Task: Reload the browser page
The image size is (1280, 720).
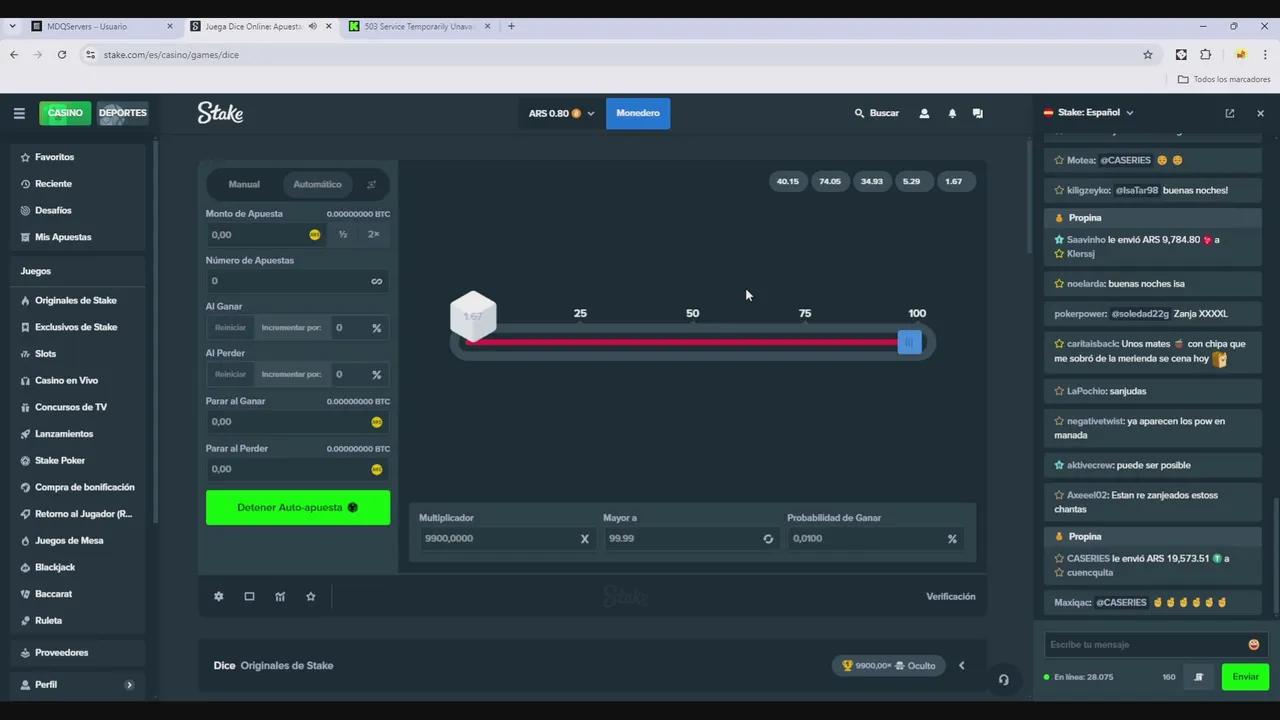Action: point(62,54)
